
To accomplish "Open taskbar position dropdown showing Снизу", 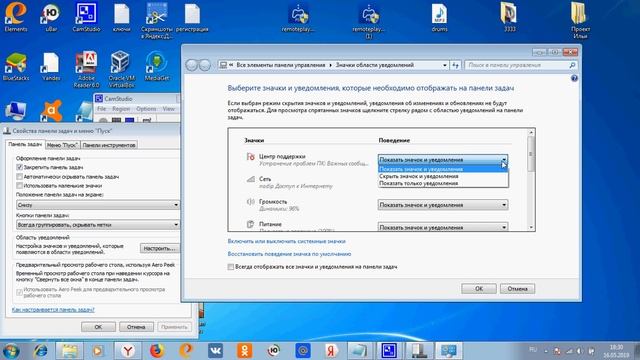I will [98, 205].
